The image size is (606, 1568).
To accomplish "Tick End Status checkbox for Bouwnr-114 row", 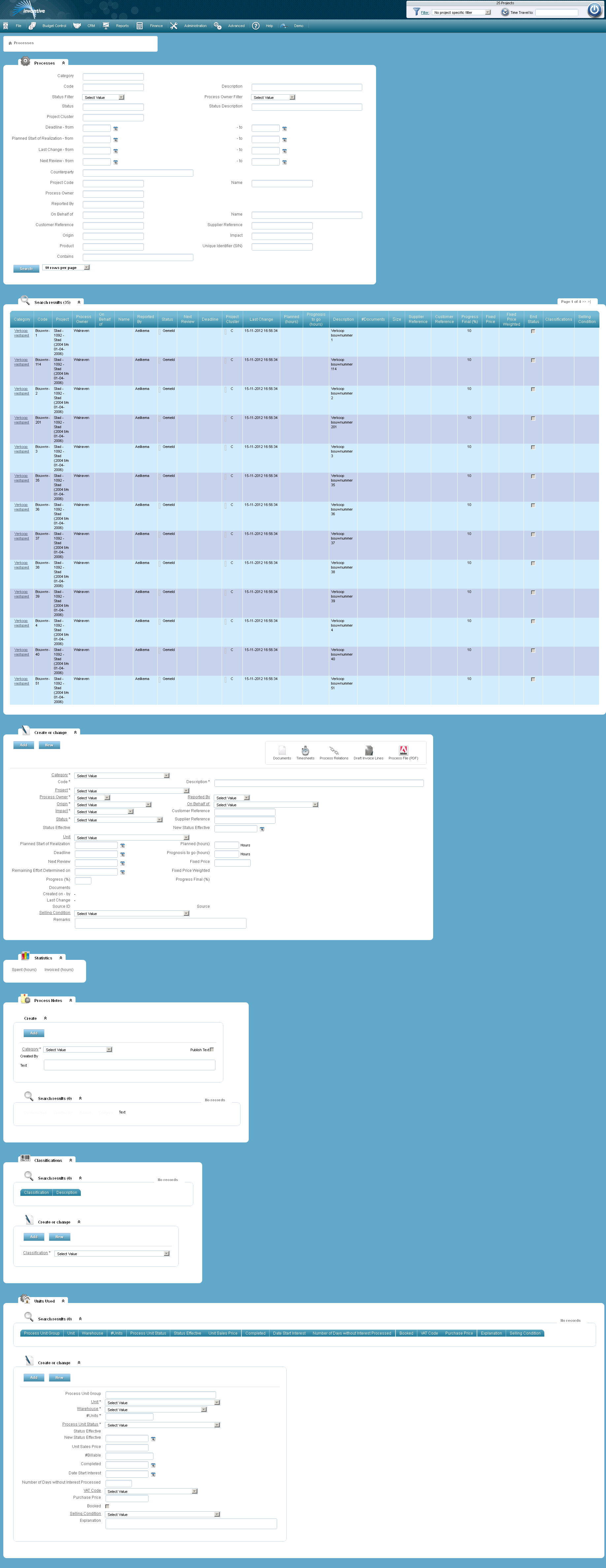I will [x=533, y=360].
